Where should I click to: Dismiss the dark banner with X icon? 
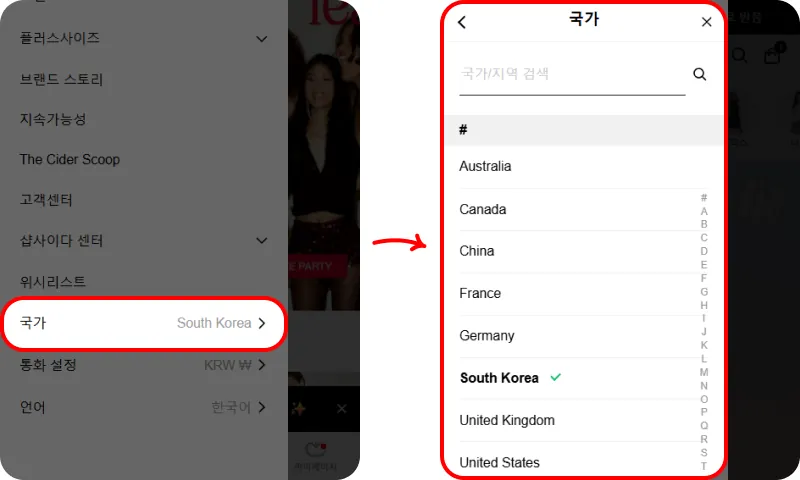pos(341,409)
